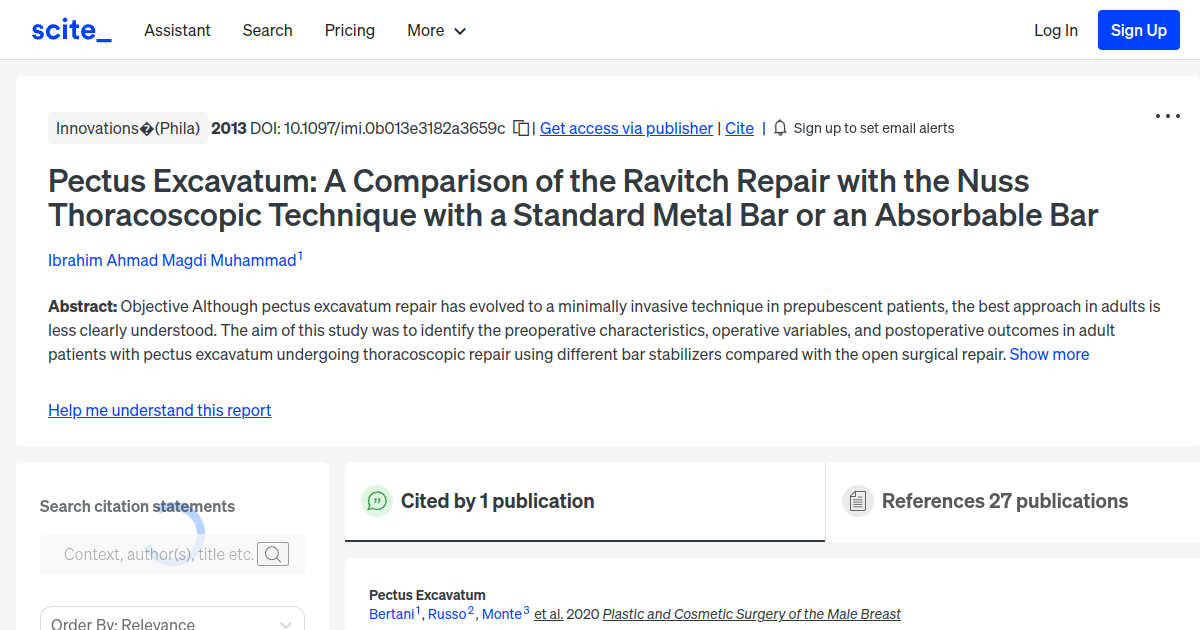Open the Assistant menu item

[177, 30]
